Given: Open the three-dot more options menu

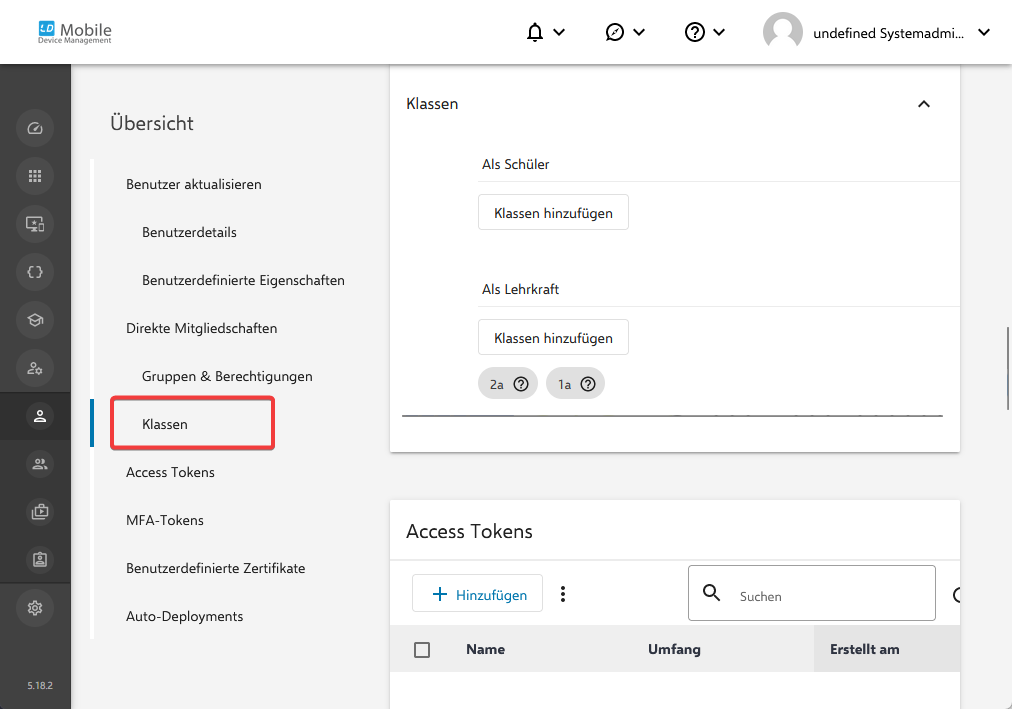Looking at the screenshot, I should pyautogui.click(x=563, y=594).
